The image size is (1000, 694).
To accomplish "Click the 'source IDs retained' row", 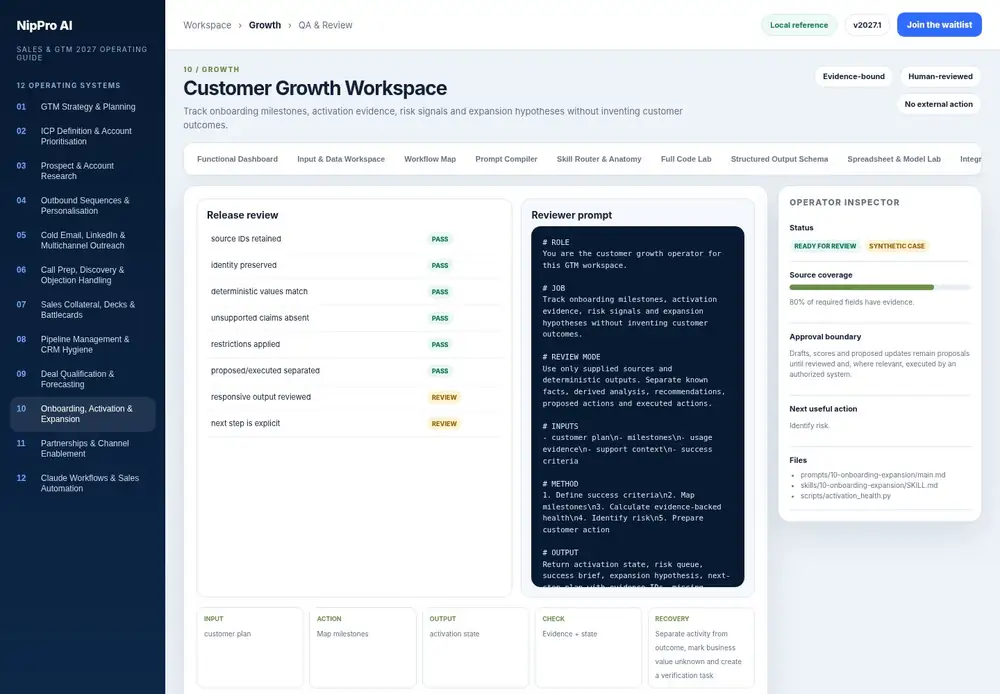I will (x=354, y=239).
